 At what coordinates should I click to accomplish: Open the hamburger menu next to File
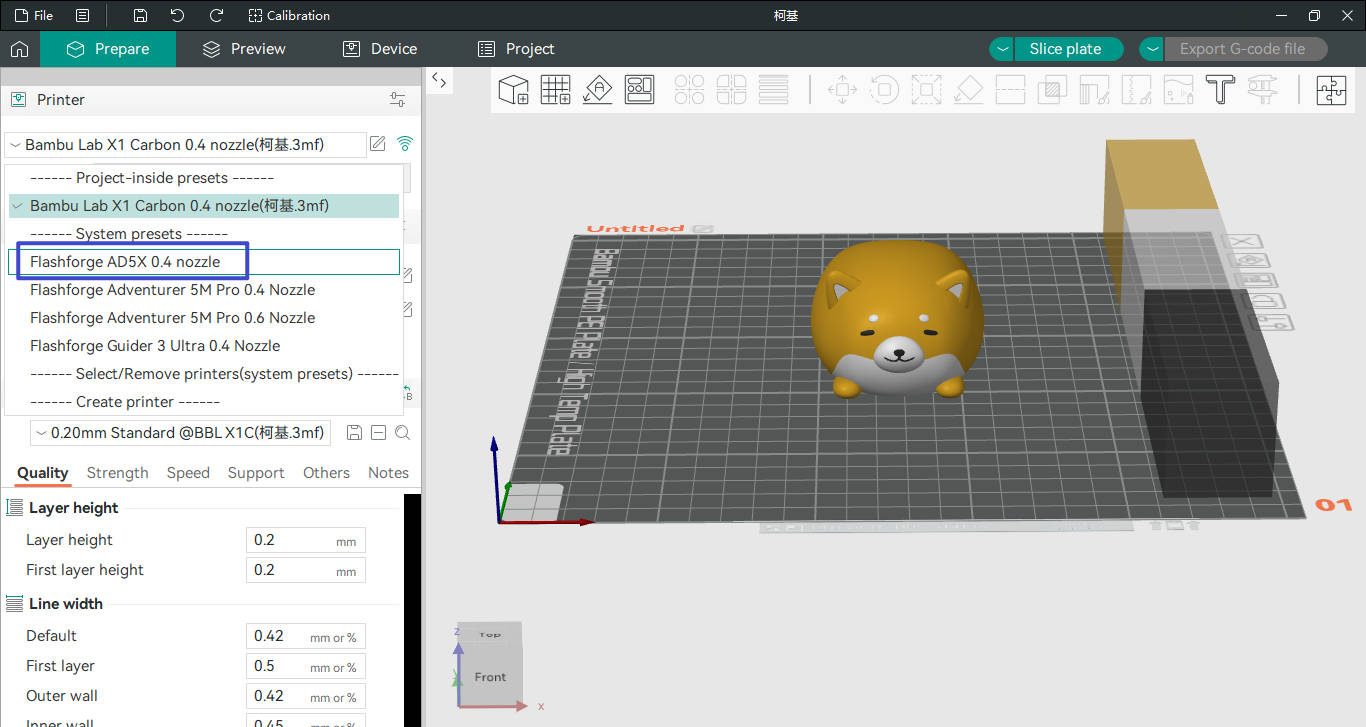point(82,15)
